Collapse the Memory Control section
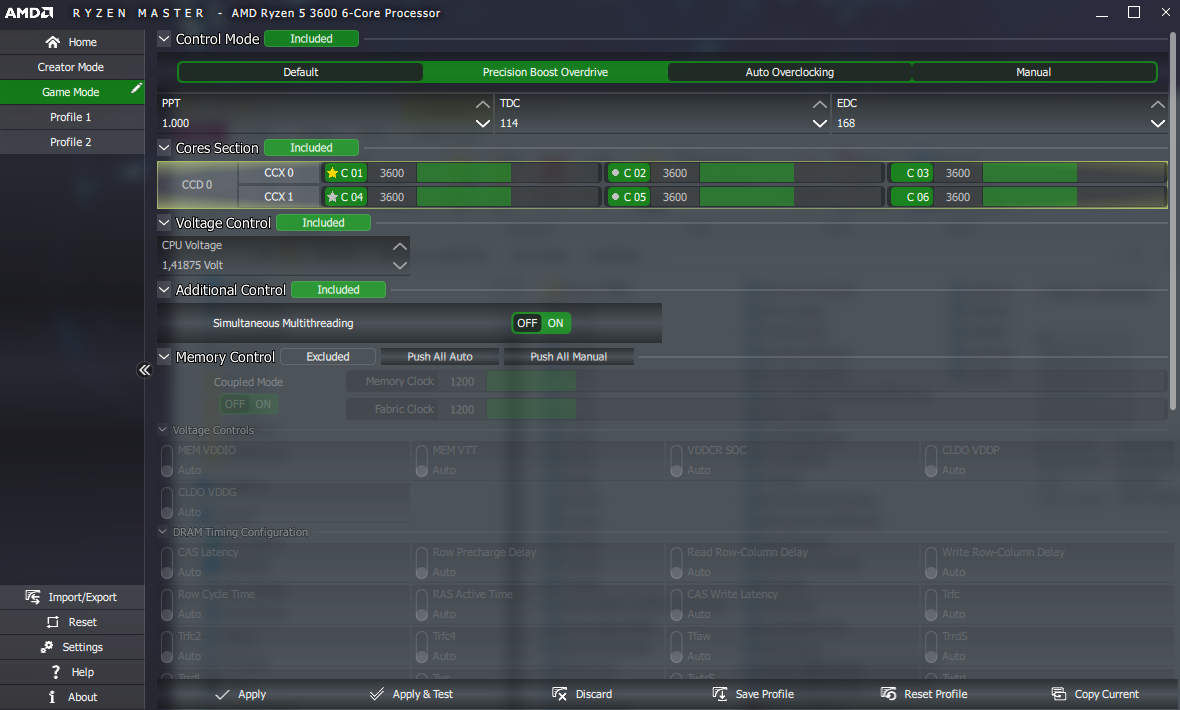This screenshot has height=710, width=1180. tap(164, 357)
